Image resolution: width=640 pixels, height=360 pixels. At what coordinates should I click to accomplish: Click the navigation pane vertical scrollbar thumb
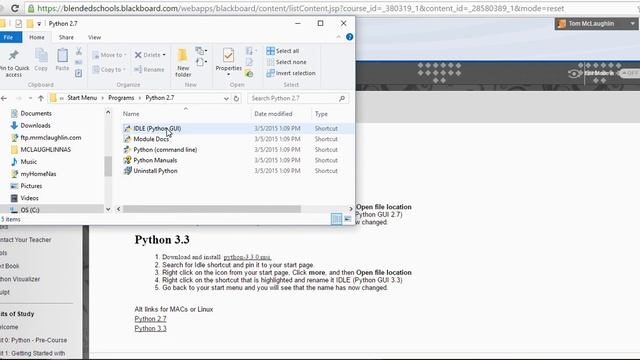click(x=108, y=167)
